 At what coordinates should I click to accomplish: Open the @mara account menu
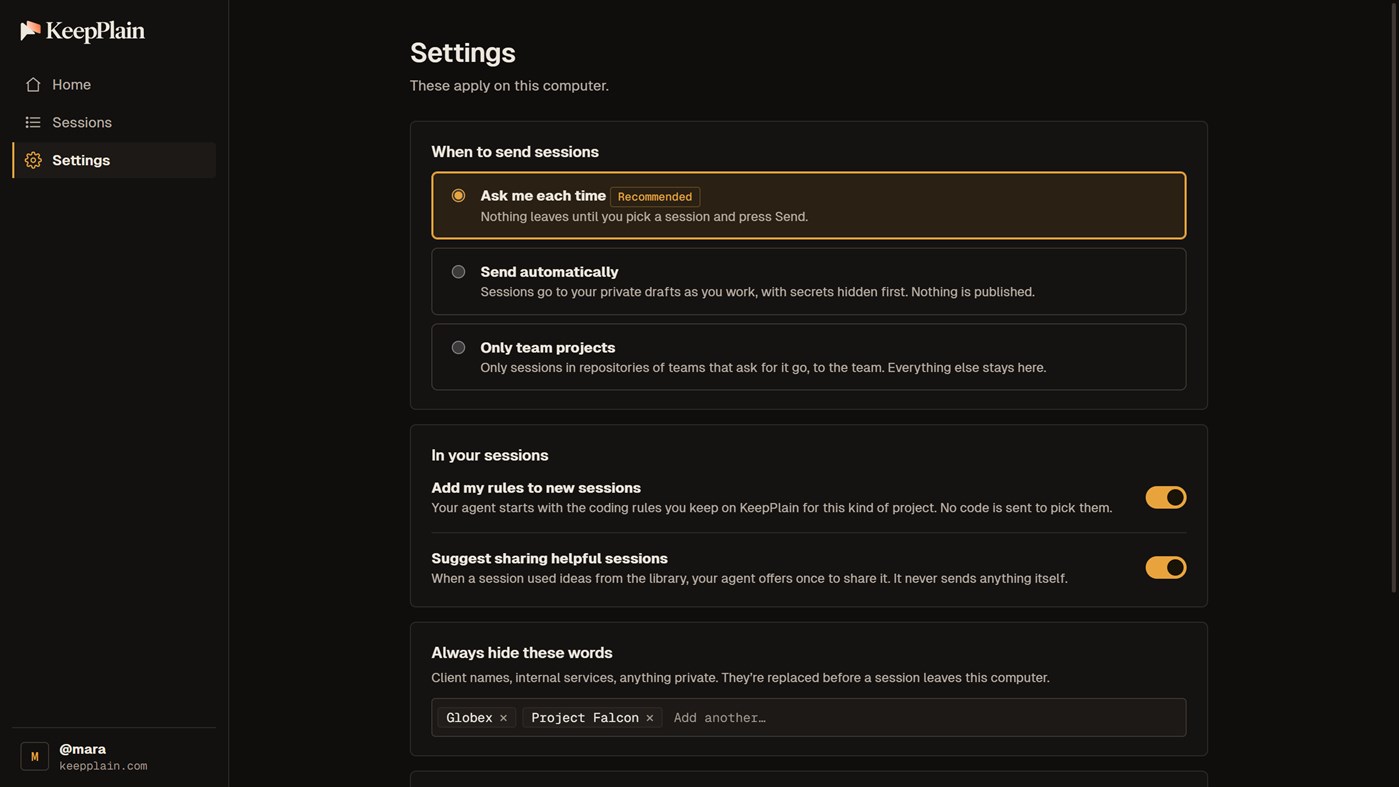(114, 757)
